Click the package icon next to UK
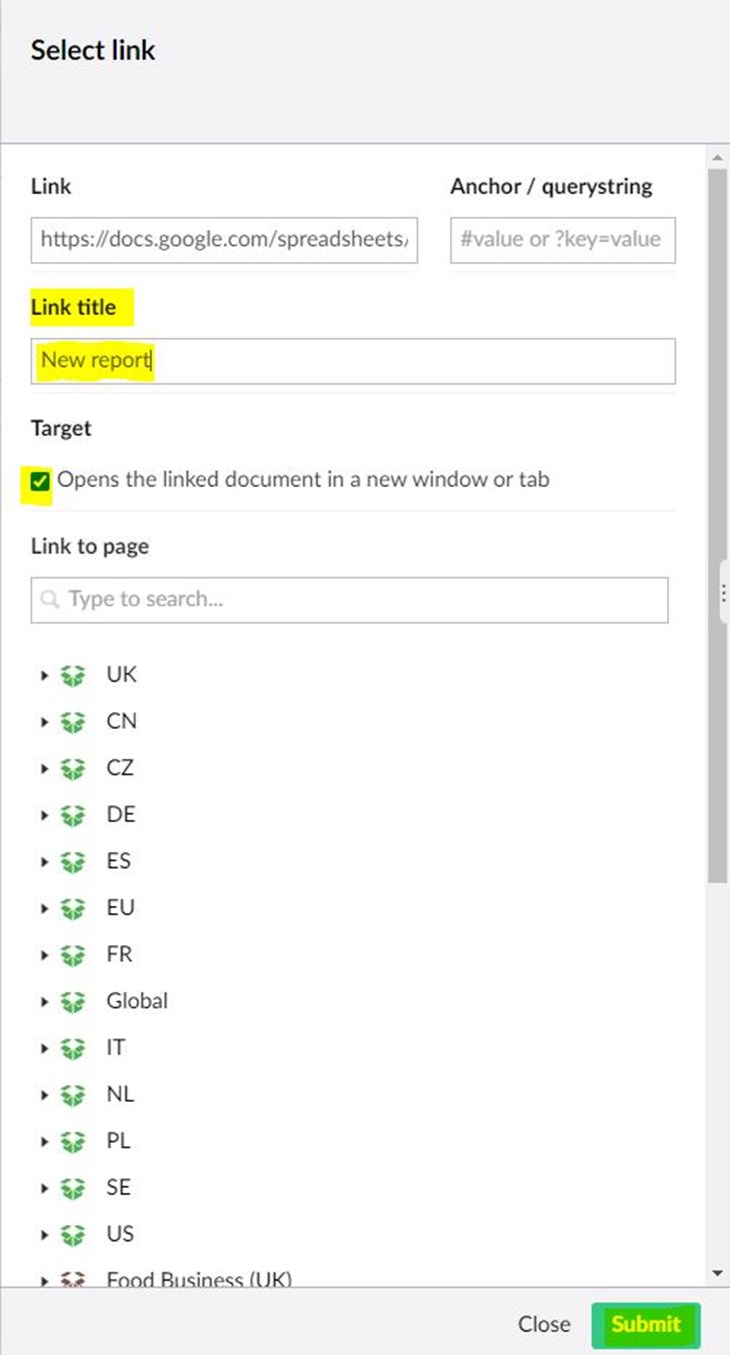 pyautogui.click(x=72, y=675)
